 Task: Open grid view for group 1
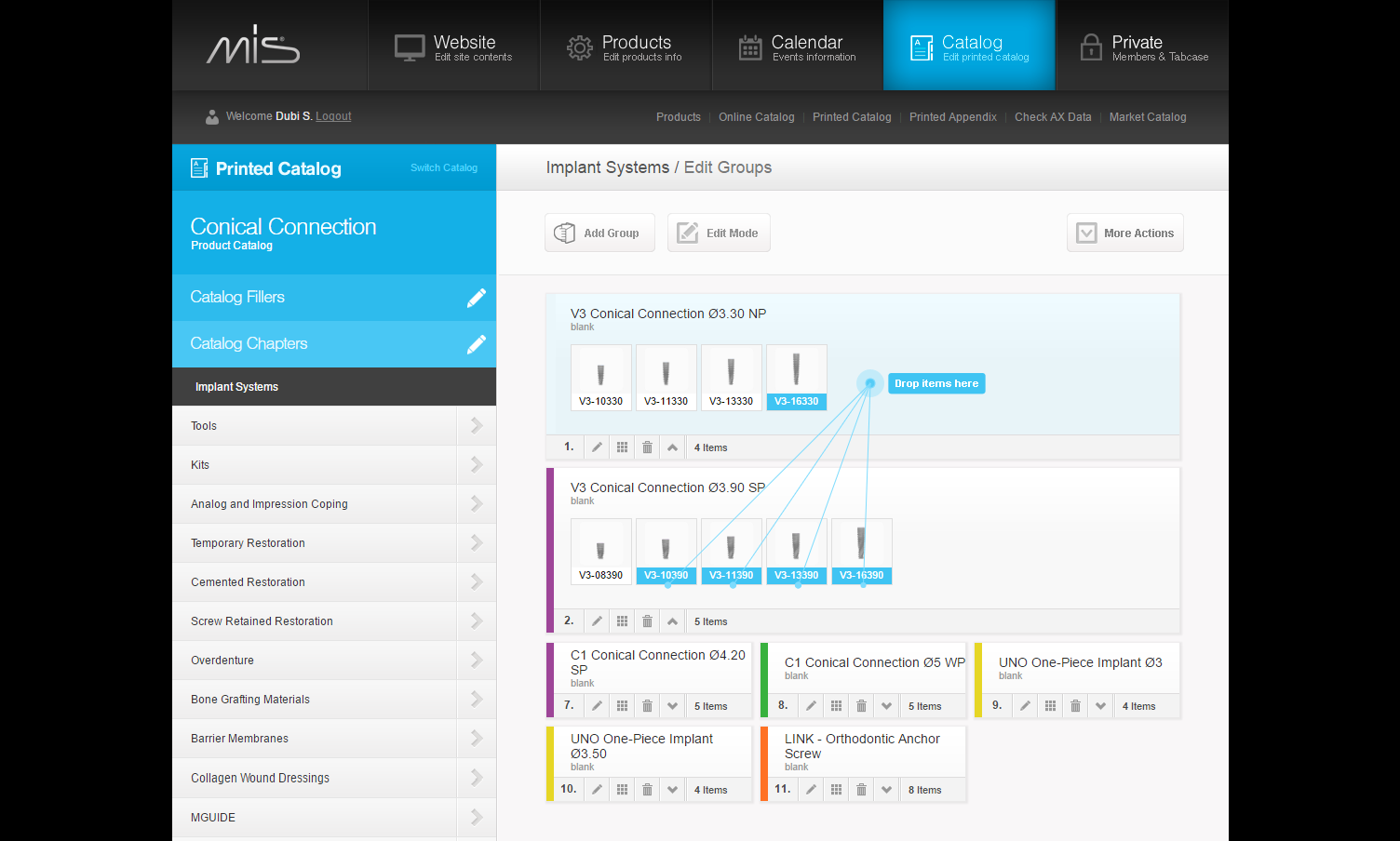click(623, 447)
